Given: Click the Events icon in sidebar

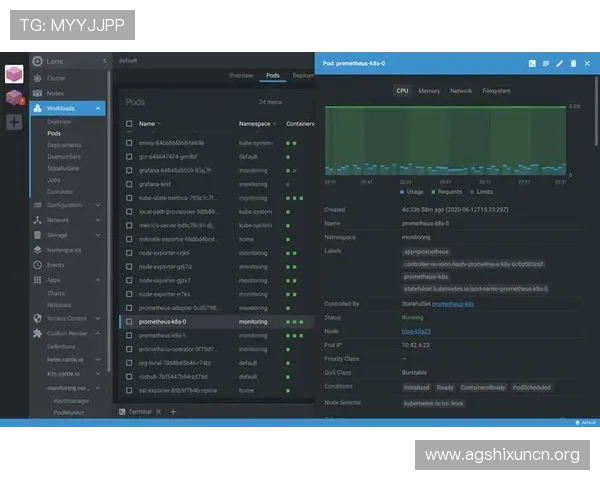Looking at the screenshot, I should click(37, 265).
